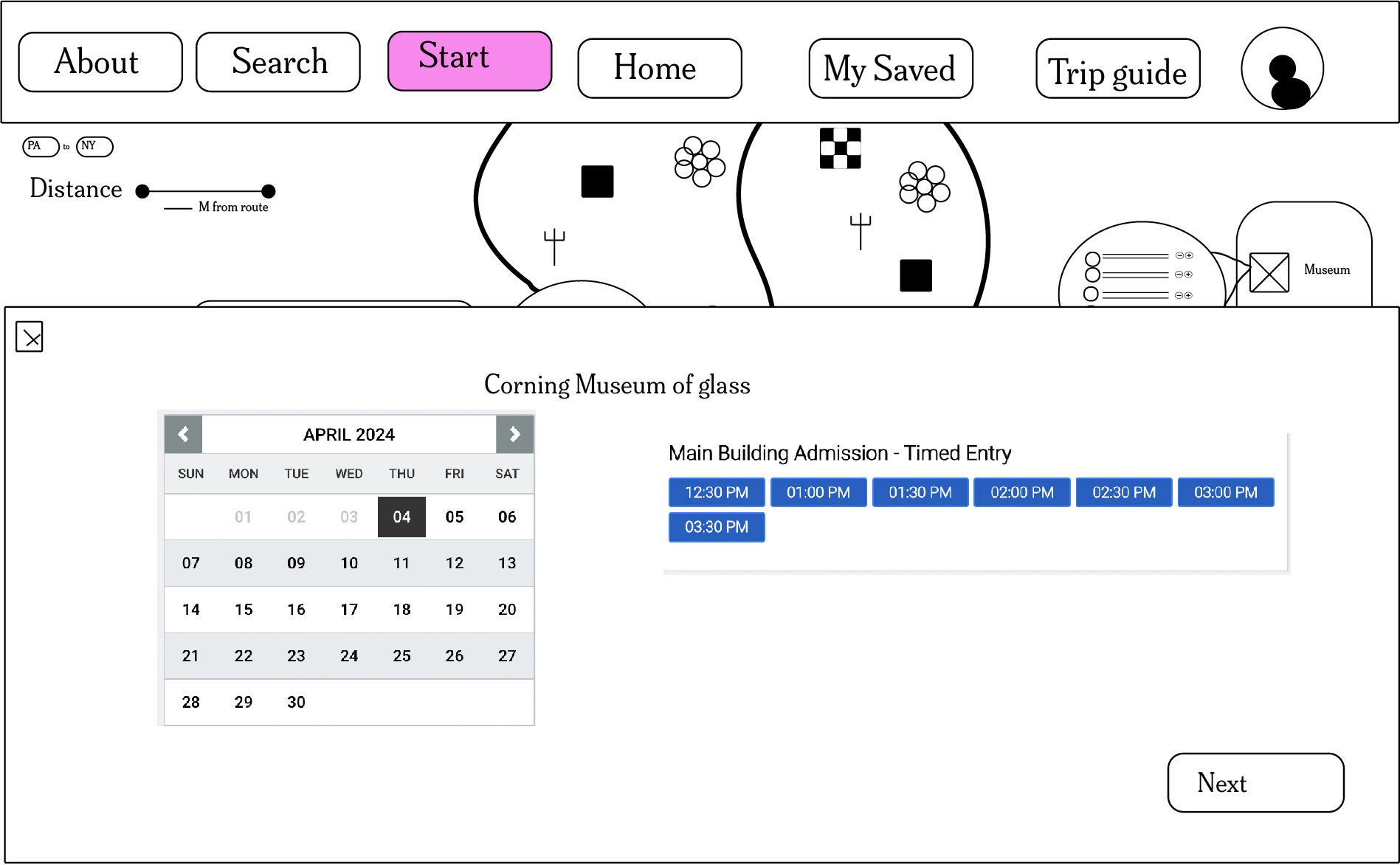
Task: Select April 18 in the calendar
Action: [x=401, y=610]
